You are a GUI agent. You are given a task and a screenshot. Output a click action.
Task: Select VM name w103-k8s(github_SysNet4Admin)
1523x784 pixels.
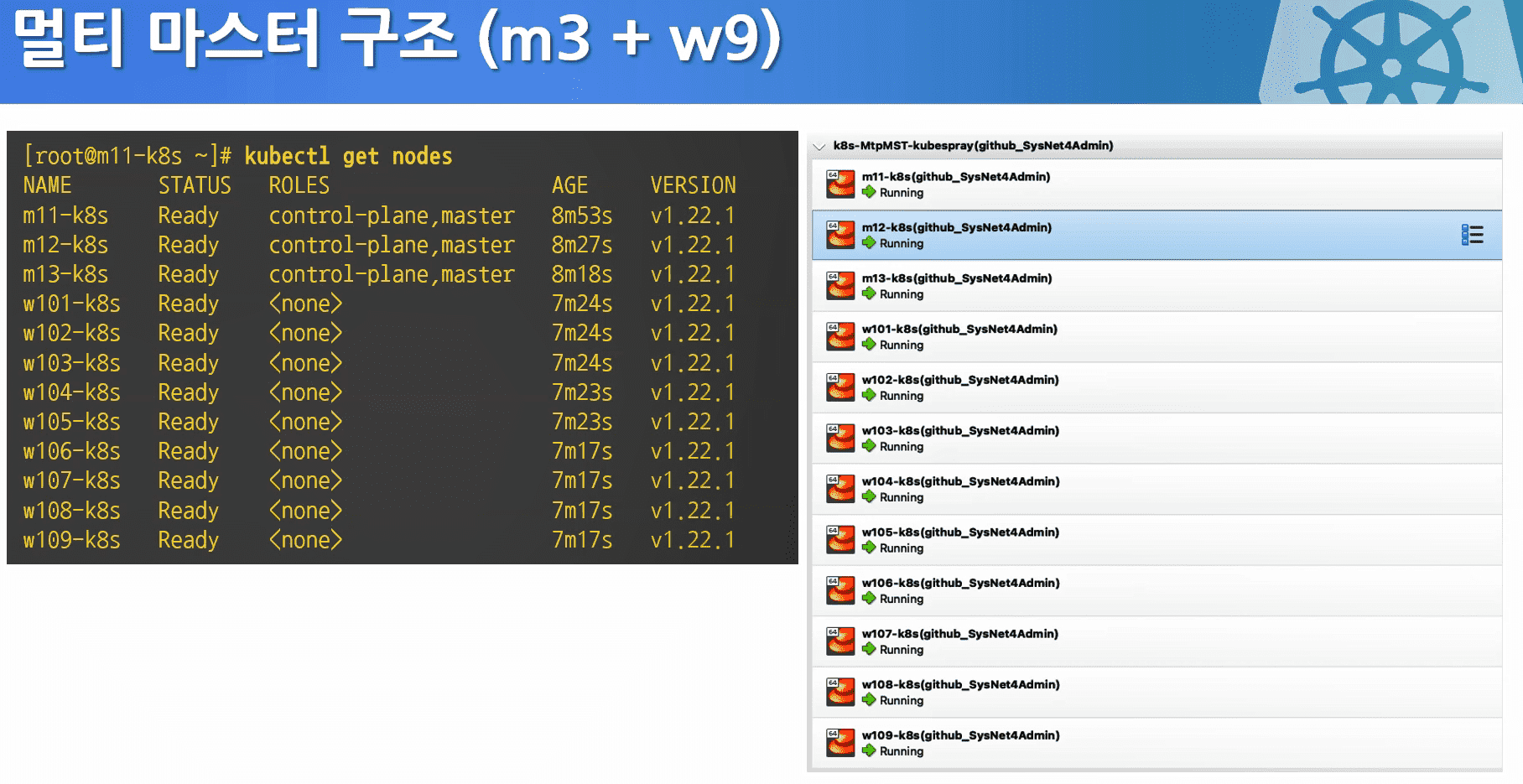click(961, 431)
